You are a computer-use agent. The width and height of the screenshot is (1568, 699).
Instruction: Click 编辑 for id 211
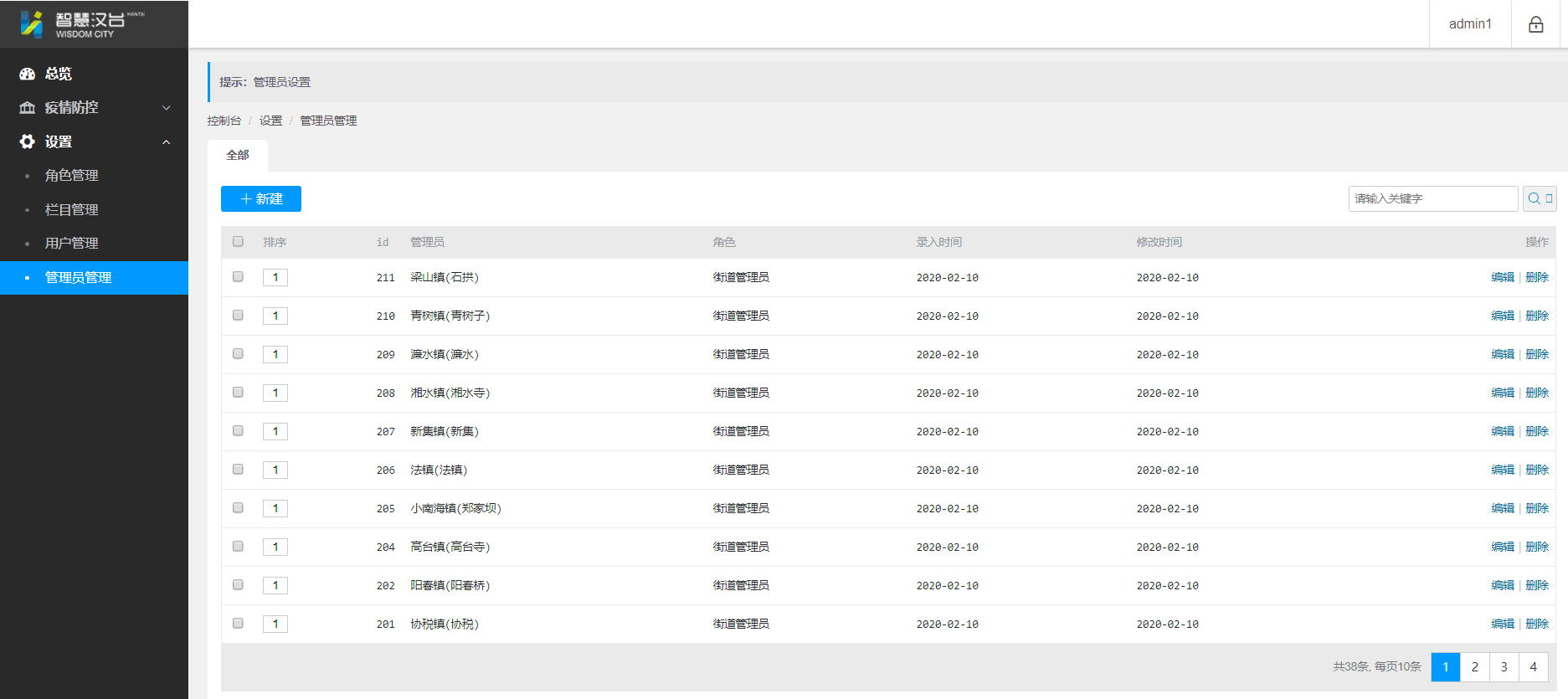(1503, 277)
